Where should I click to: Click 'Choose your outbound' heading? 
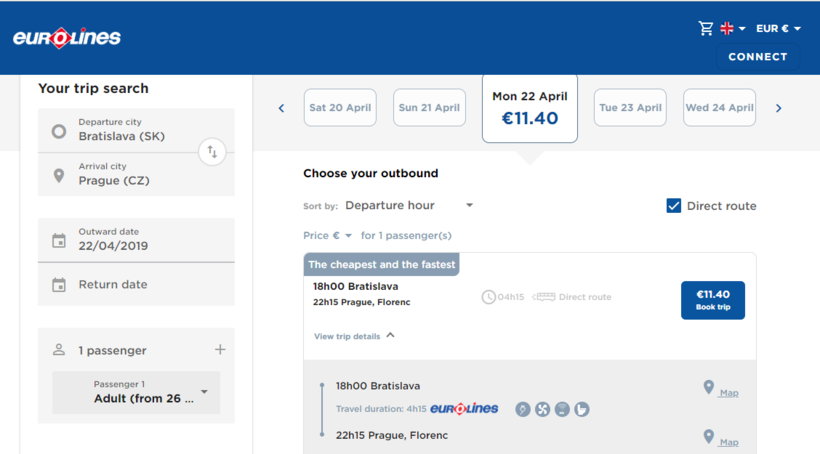point(371,173)
